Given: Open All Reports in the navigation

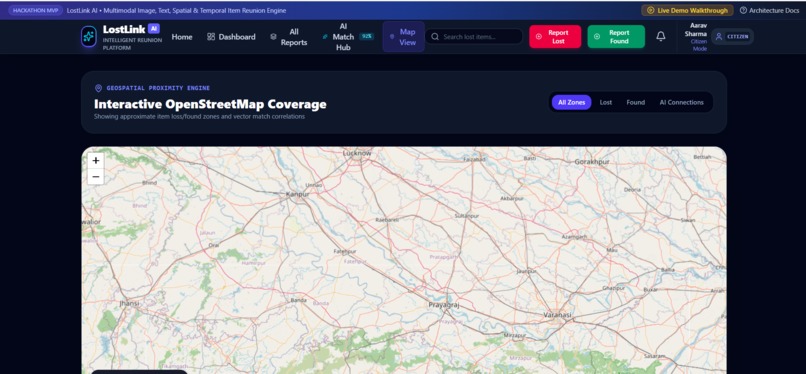Looking at the screenshot, I should (289, 37).
